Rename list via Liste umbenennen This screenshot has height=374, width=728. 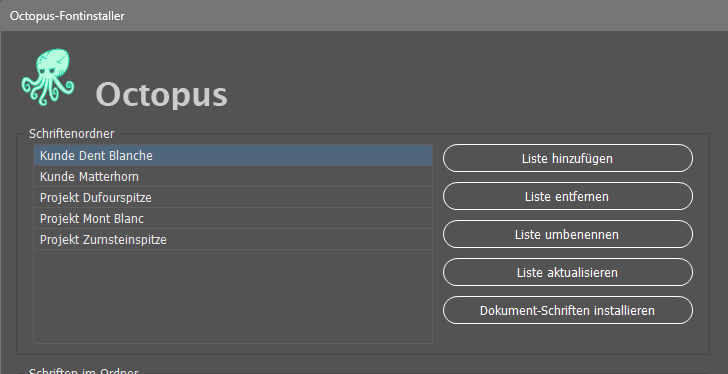567,234
